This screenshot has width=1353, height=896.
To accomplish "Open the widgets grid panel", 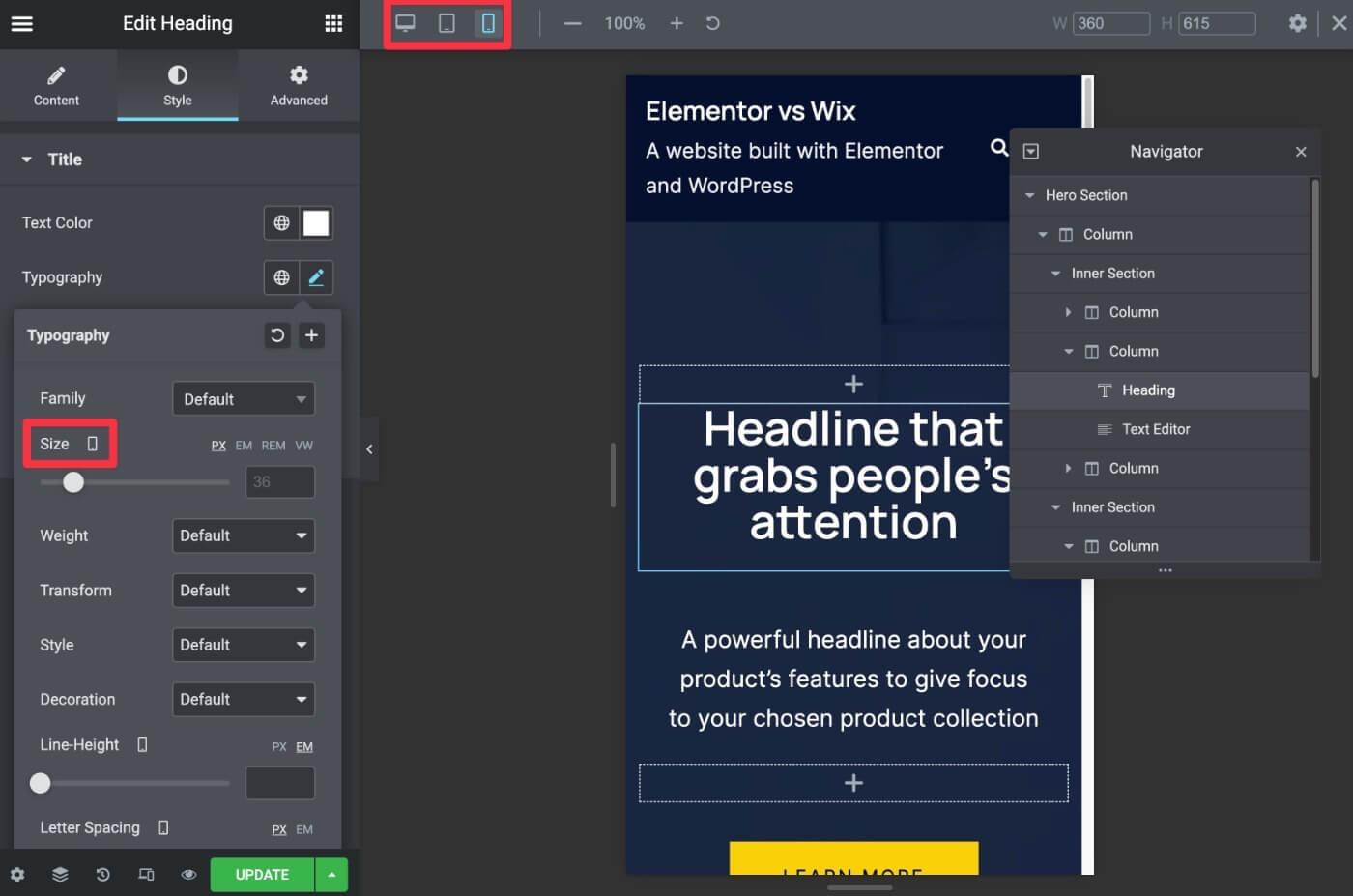I will (x=333, y=23).
